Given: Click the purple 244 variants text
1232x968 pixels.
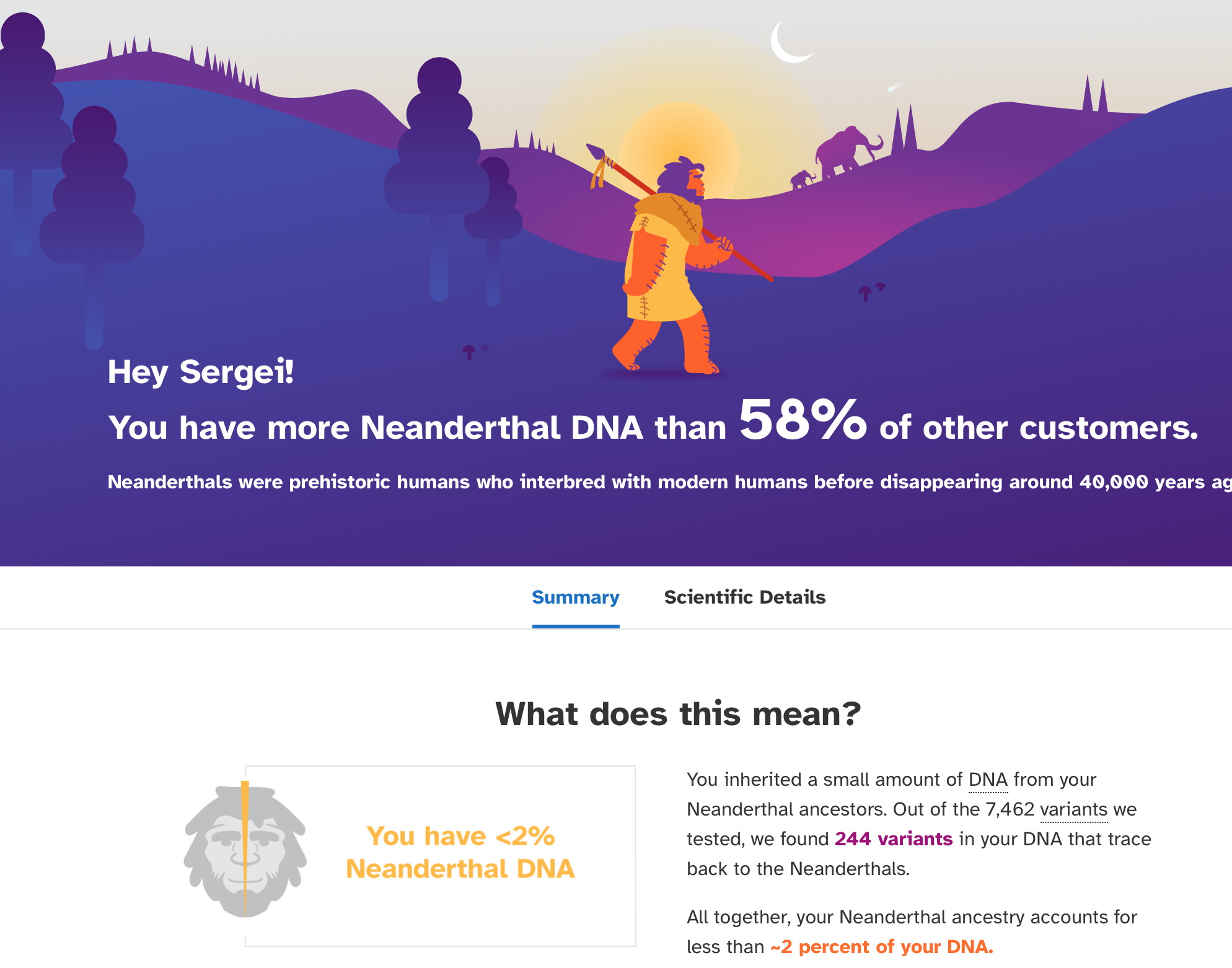Looking at the screenshot, I should [893, 839].
